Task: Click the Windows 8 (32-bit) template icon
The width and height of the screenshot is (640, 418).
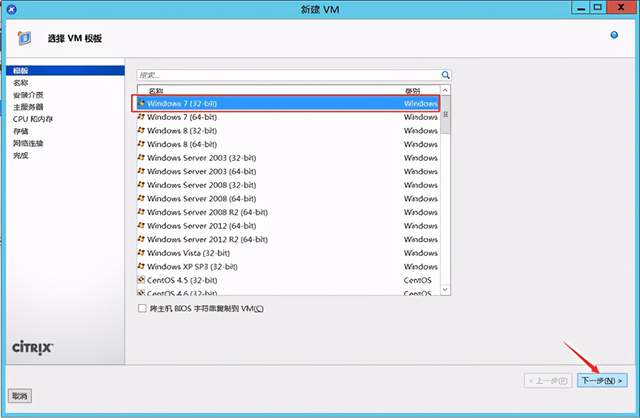Action: point(141,130)
